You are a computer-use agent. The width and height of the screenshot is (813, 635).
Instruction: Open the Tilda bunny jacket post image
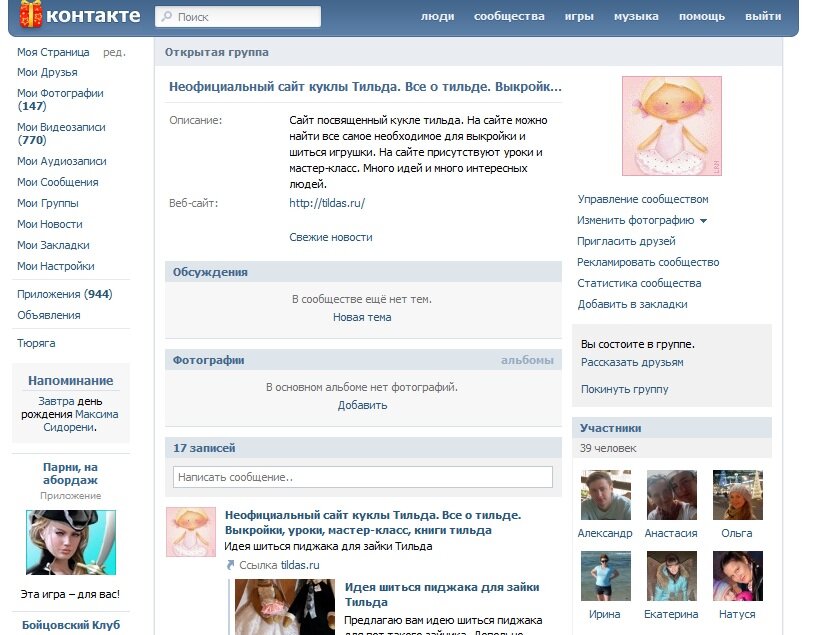click(285, 607)
